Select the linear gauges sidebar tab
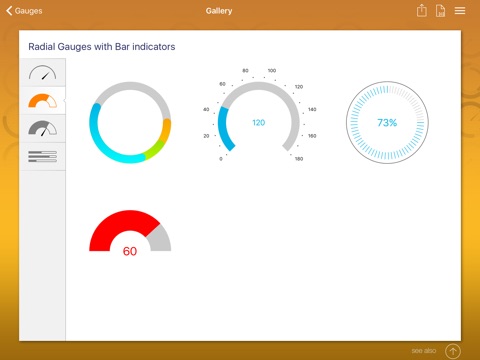 coord(42,157)
